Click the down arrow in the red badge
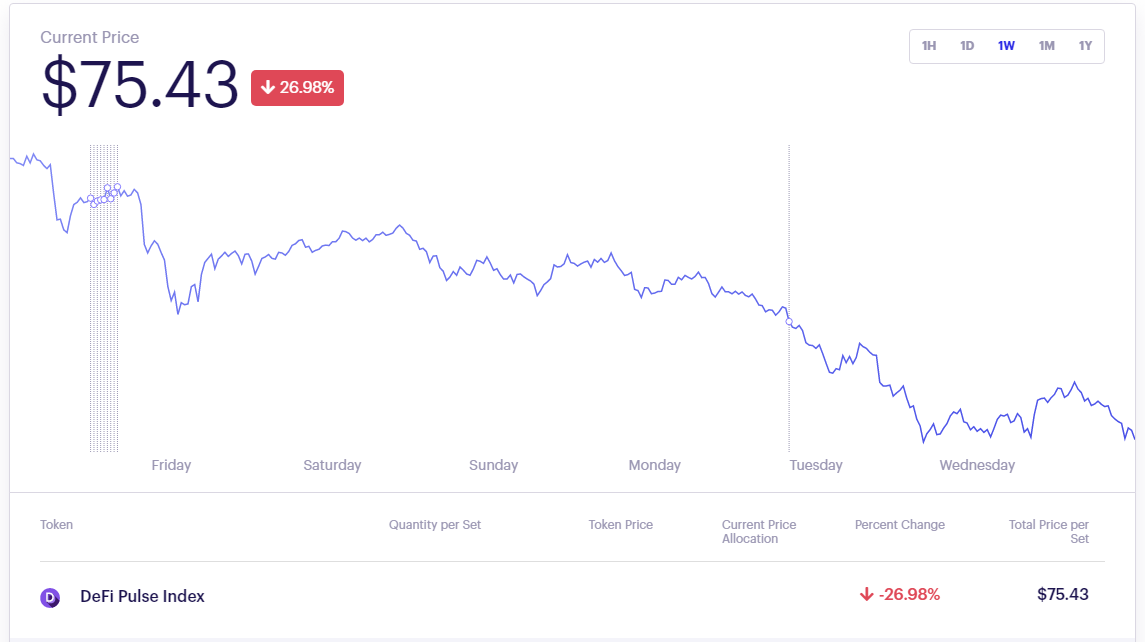 click(267, 88)
